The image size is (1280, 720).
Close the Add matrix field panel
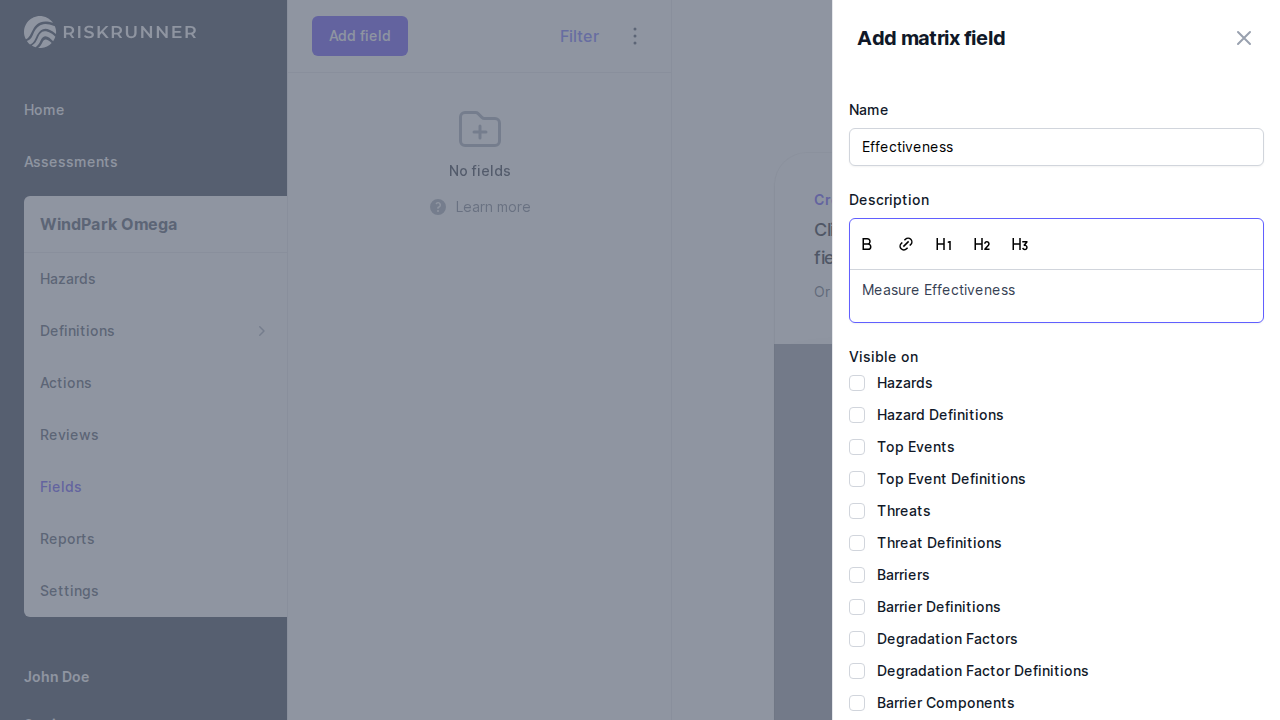[x=1243, y=38]
